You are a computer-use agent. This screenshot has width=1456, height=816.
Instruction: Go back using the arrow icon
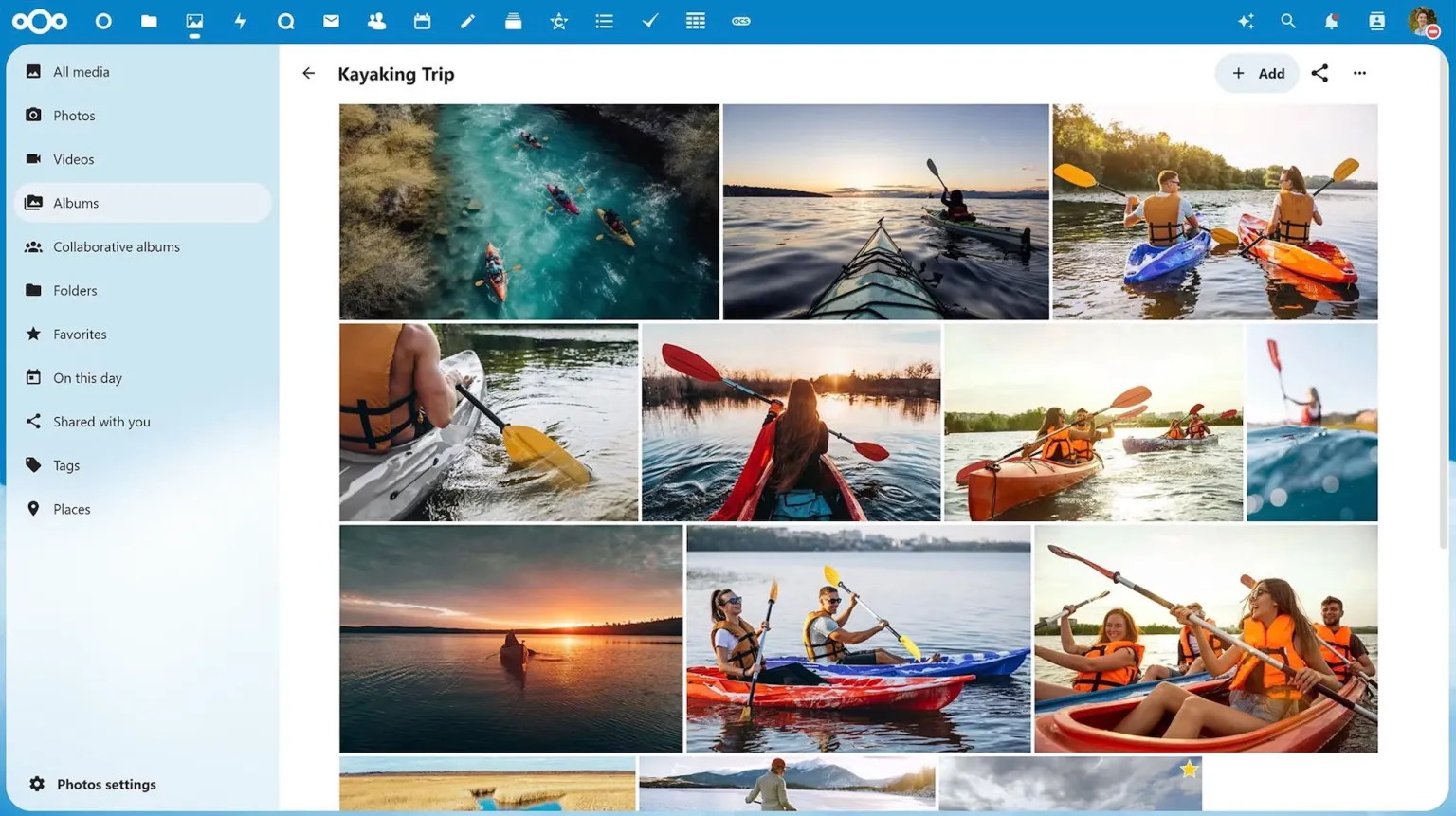click(x=308, y=73)
